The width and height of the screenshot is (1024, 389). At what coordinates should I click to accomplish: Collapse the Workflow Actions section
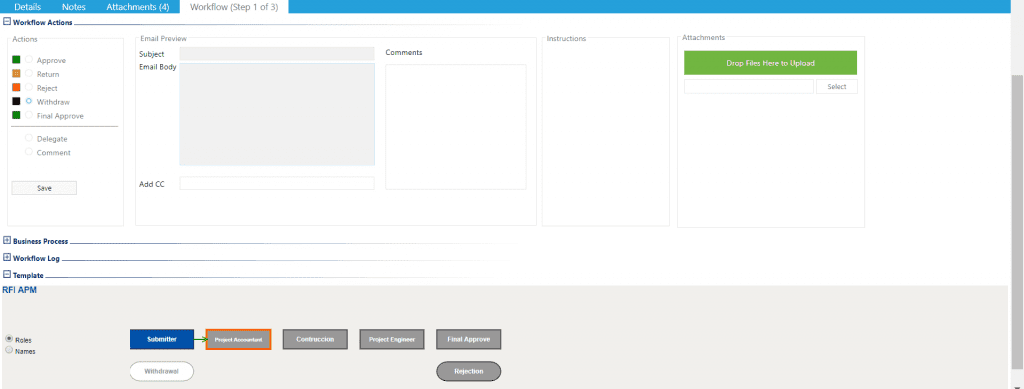click(x=7, y=22)
